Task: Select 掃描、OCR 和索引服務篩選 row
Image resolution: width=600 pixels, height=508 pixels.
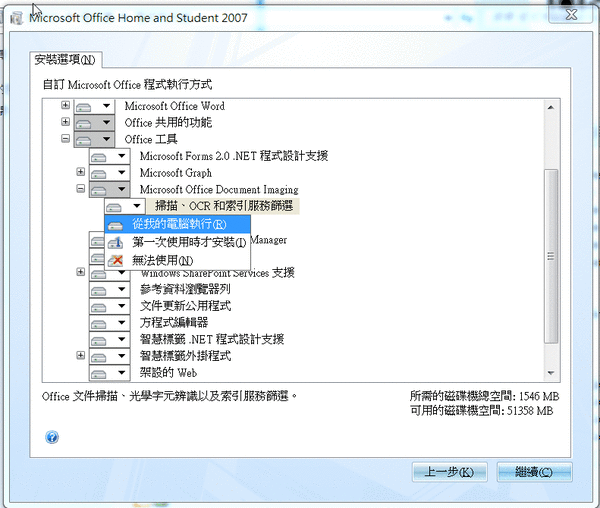Action: coord(224,206)
